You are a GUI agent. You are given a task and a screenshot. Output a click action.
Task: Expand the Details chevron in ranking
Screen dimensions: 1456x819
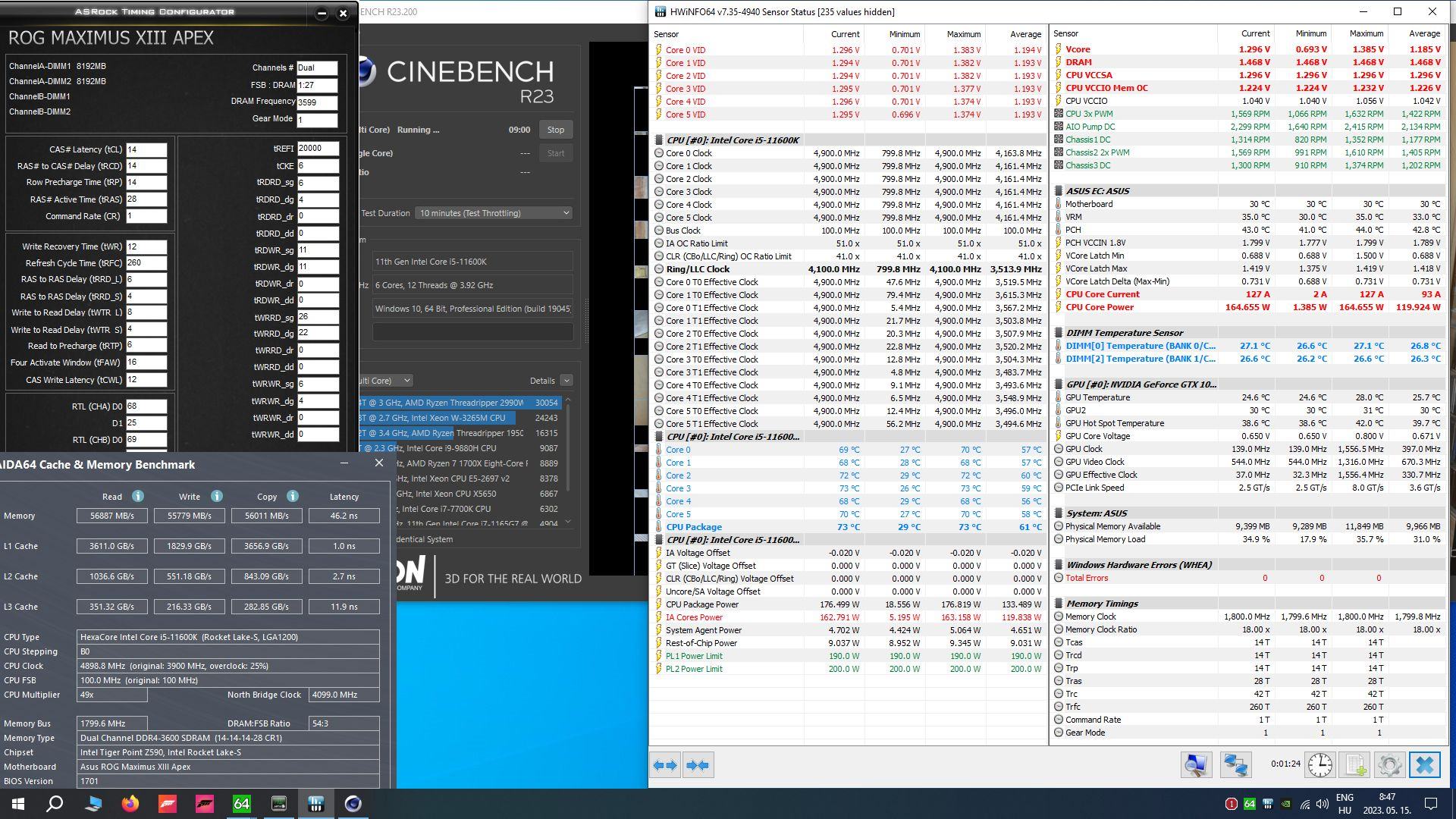point(566,381)
